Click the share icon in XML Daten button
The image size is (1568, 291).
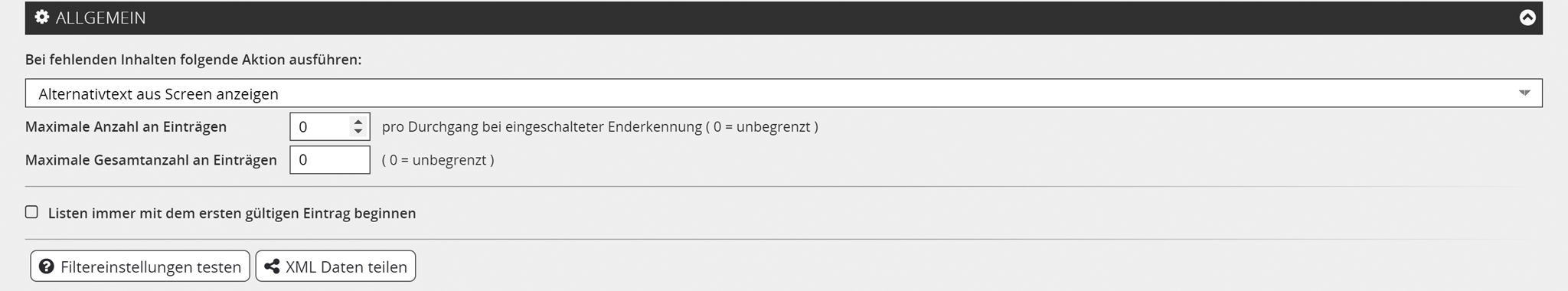(x=271, y=266)
